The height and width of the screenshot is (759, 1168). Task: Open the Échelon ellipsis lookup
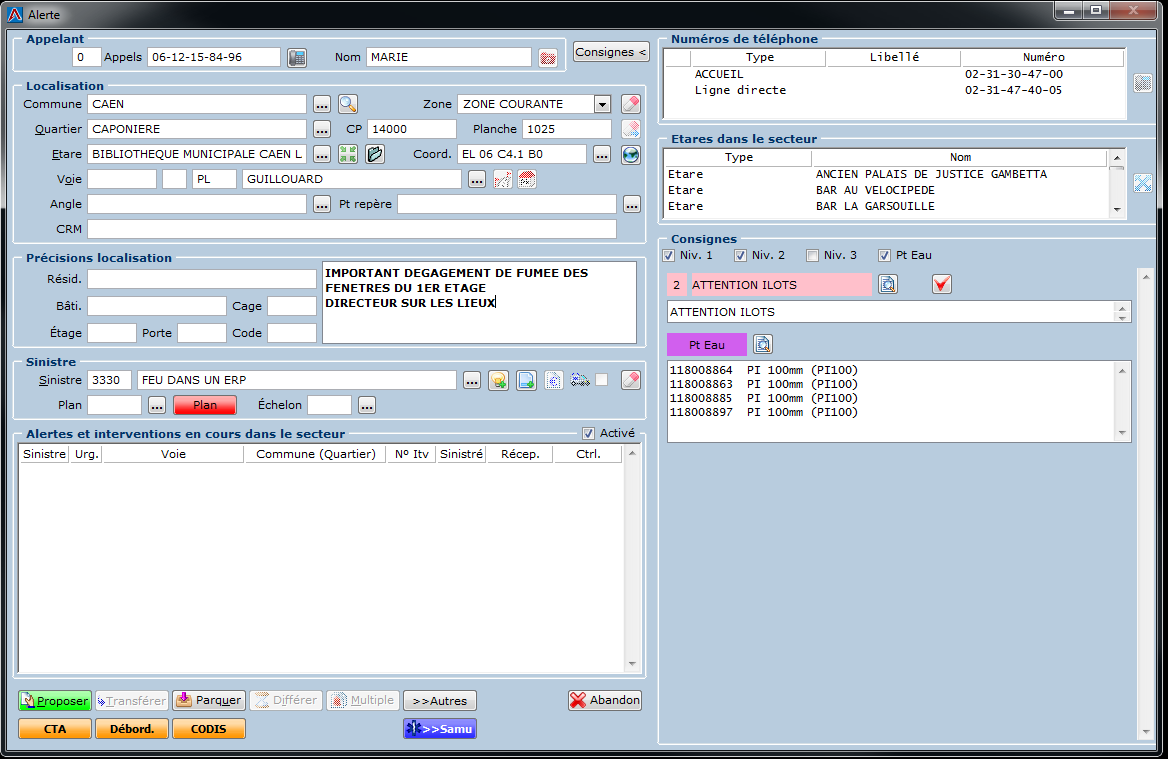coord(366,405)
